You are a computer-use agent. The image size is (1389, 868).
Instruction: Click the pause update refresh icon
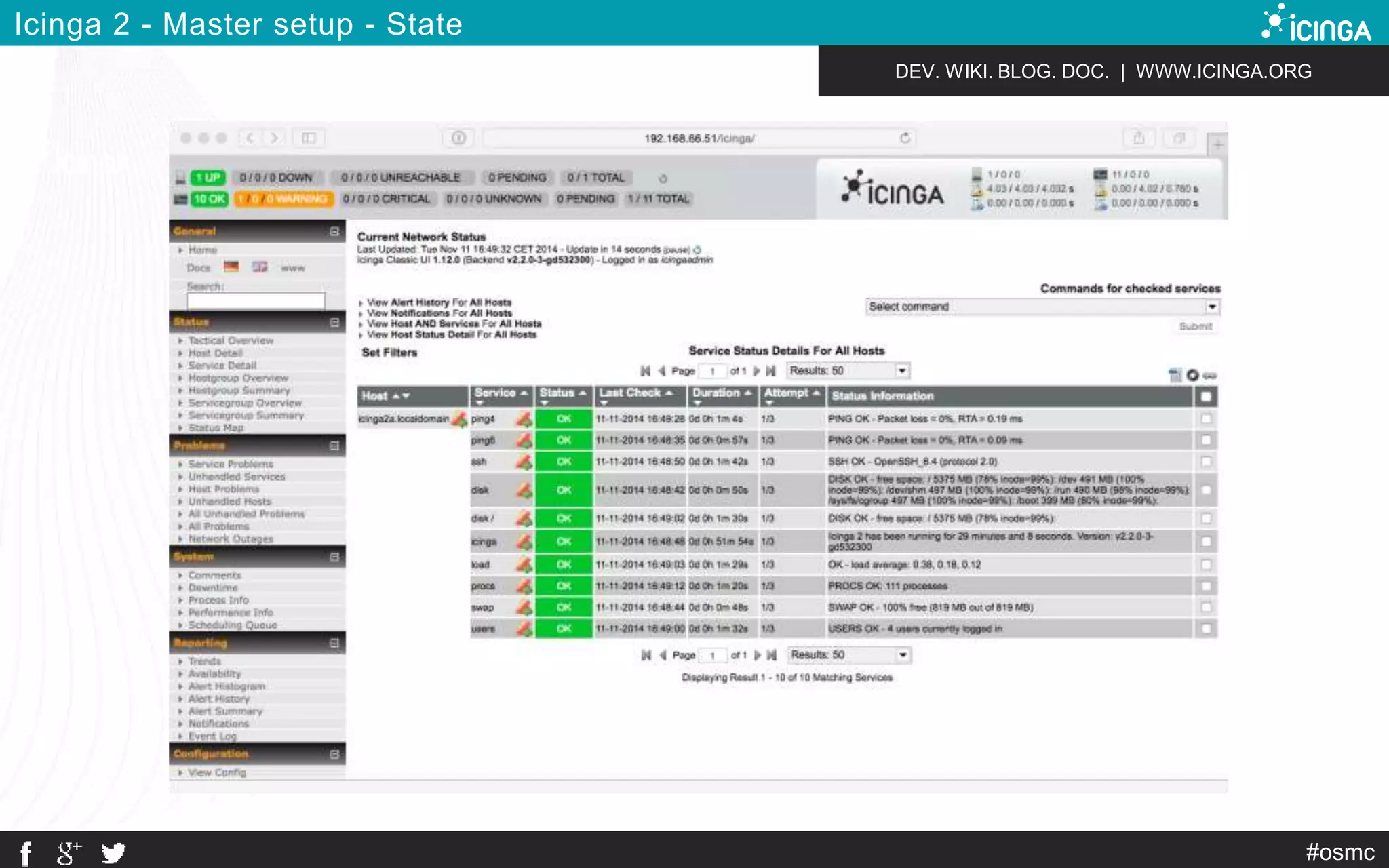click(x=697, y=250)
